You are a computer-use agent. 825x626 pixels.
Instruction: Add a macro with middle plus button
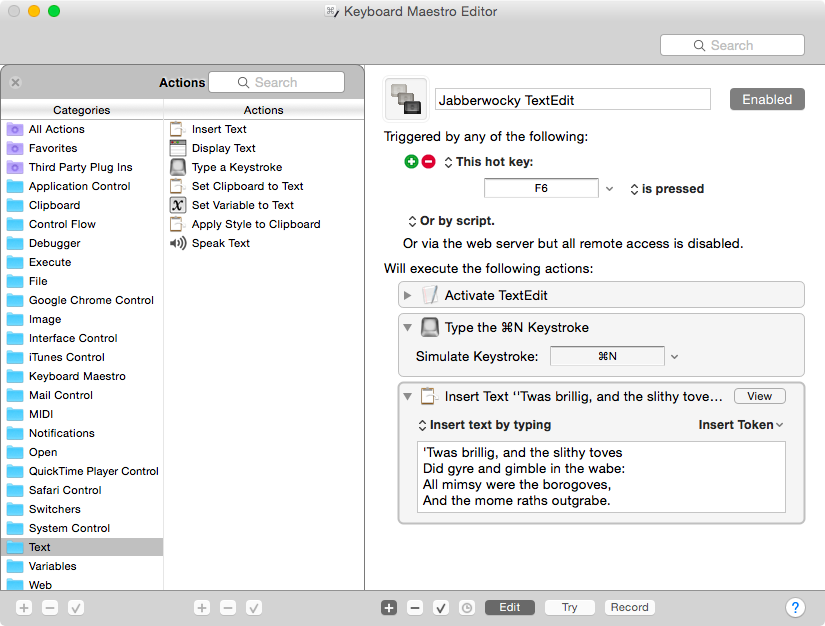[x=202, y=608]
